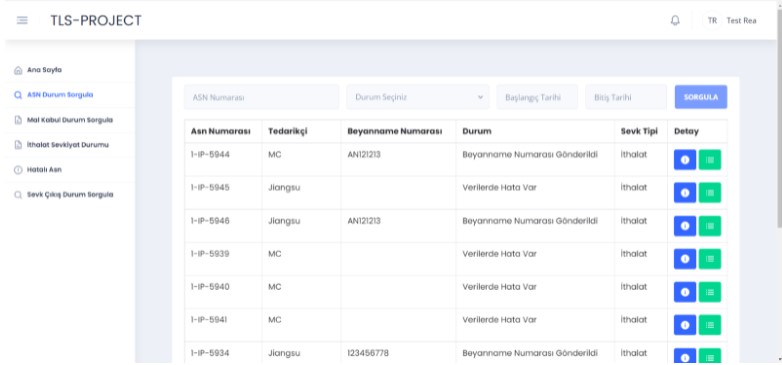
Task: Click declaration number 123456778
Action: click(368, 353)
